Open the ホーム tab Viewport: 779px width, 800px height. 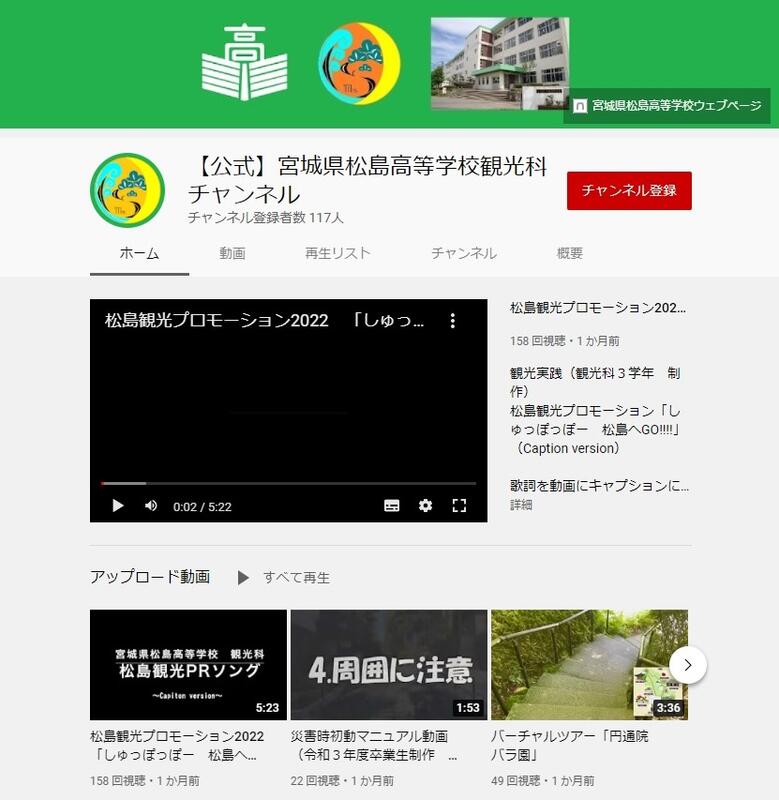139,253
